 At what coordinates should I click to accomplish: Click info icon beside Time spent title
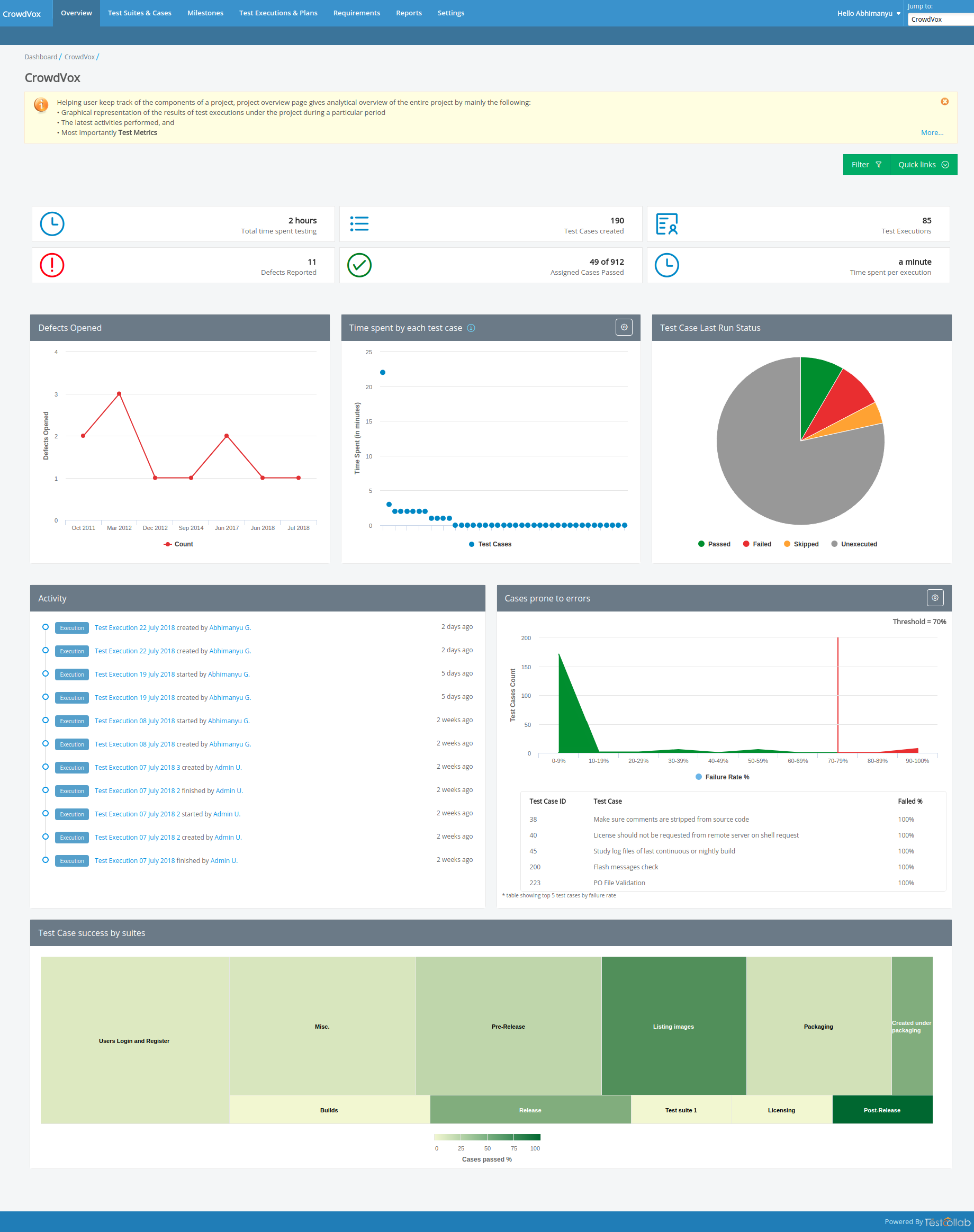[471, 328]
